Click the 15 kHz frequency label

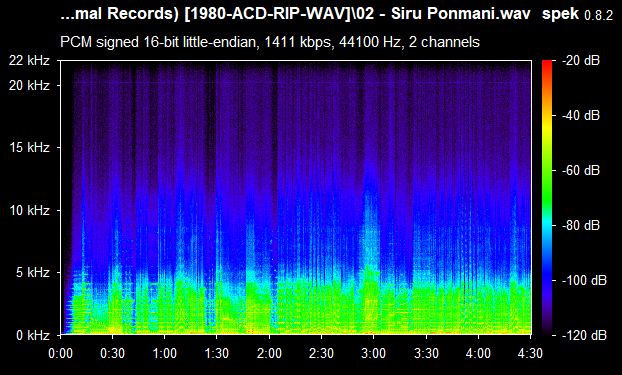click(29, 148)
